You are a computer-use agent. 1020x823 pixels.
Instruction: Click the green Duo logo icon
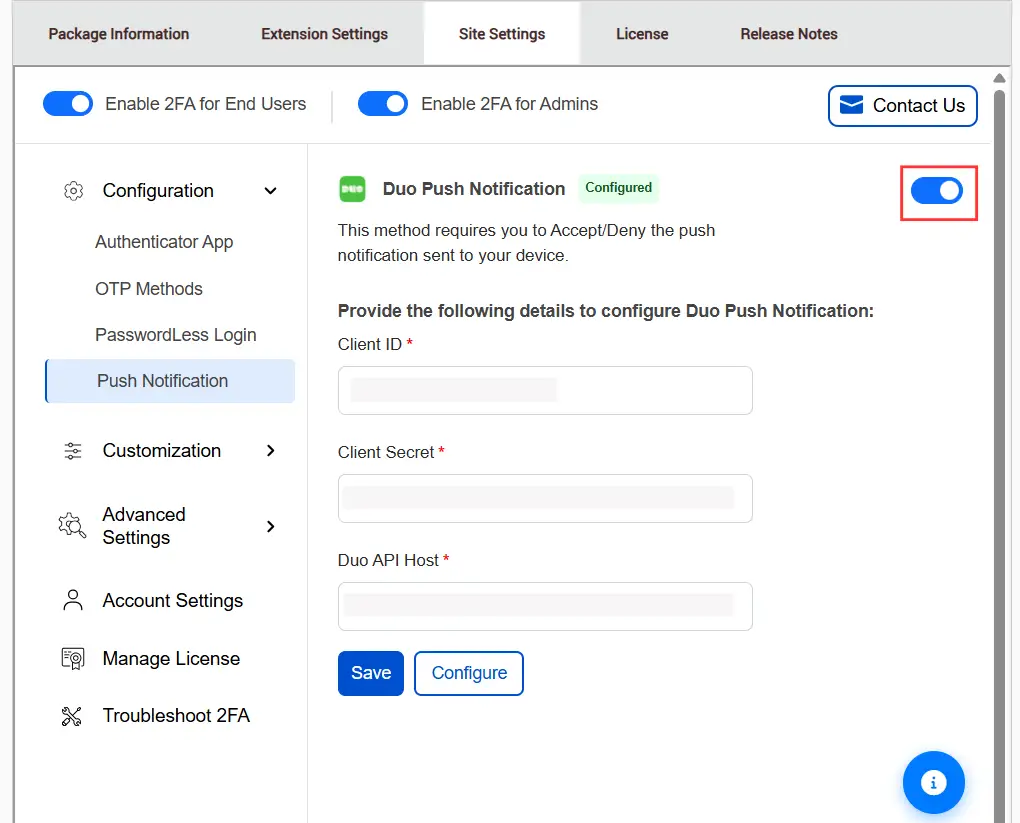click(x=351, y=188)
